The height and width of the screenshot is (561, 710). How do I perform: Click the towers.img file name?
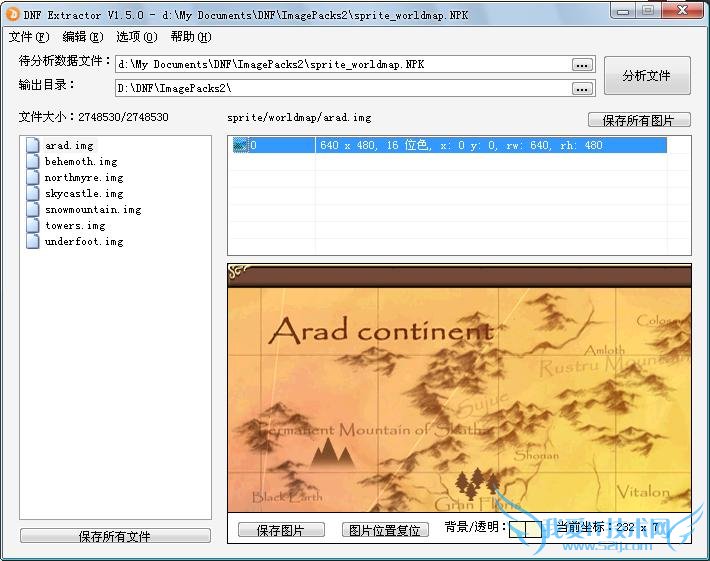click(x=75, y=225)
